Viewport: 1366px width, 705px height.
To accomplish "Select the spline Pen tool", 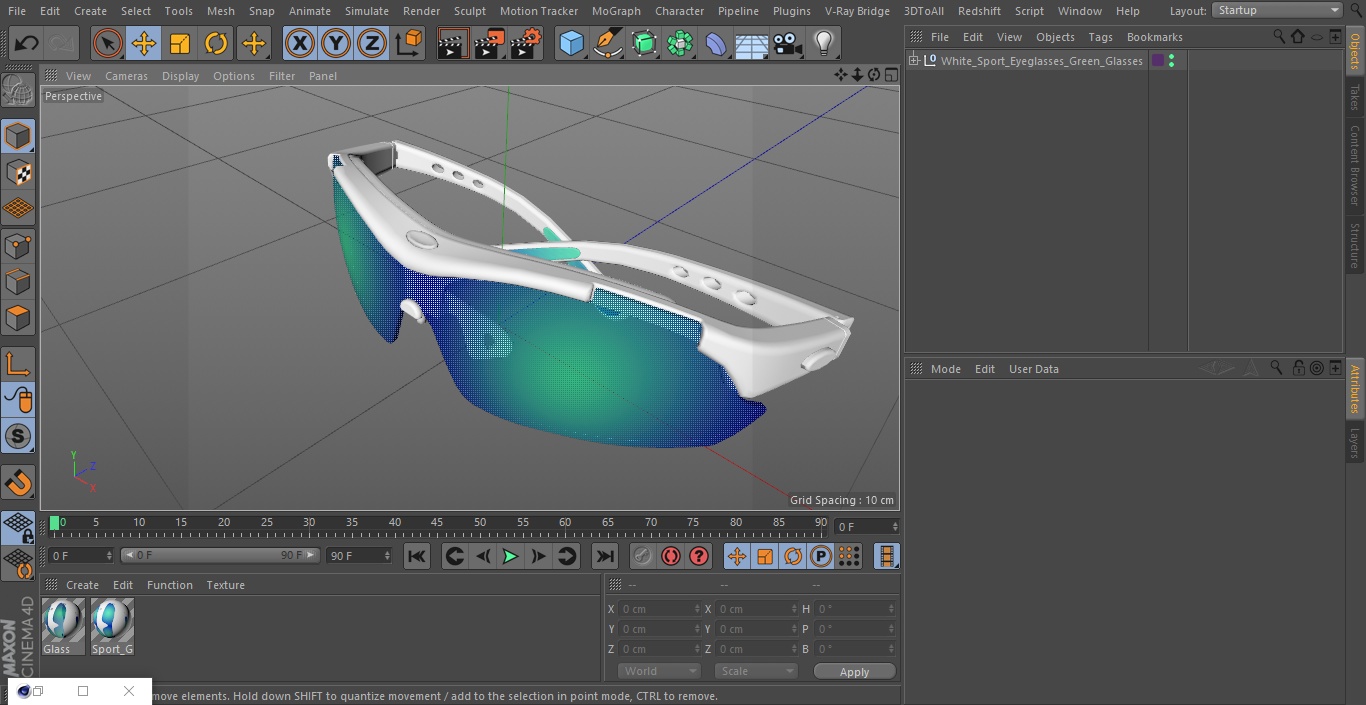I will point(607,44).
